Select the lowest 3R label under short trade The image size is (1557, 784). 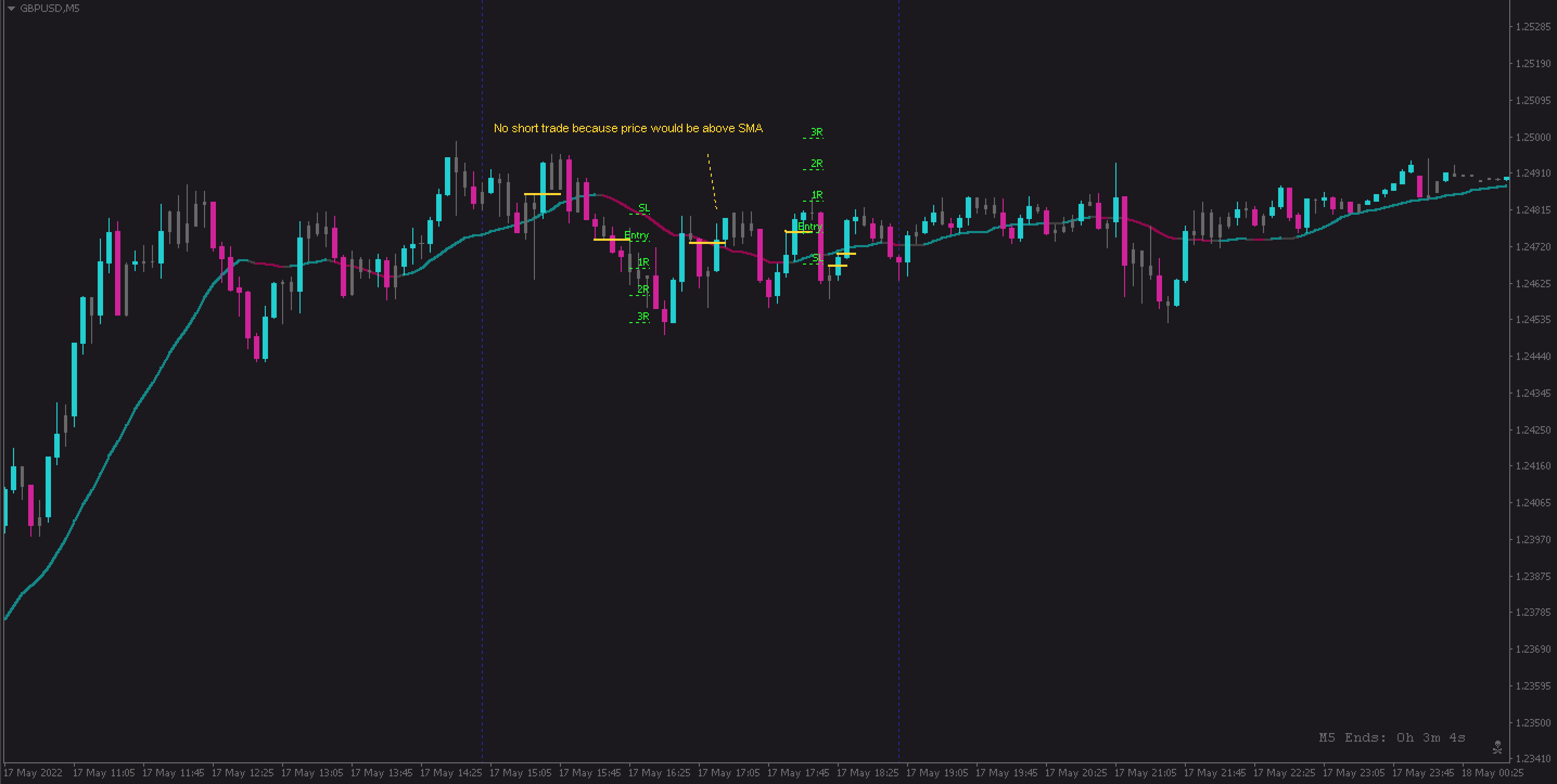tap(642, 317)
